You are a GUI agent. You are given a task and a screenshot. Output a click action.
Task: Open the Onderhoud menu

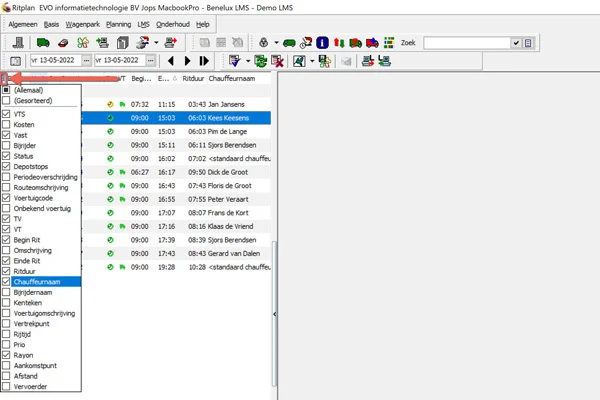pyautogui.click(x=172, y=22)
